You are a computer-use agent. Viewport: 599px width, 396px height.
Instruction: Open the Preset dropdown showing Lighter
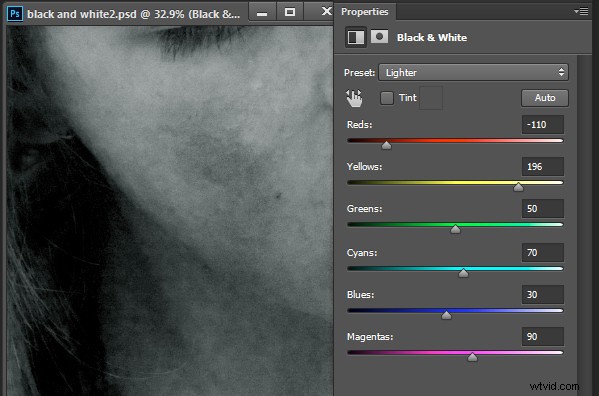473,72
